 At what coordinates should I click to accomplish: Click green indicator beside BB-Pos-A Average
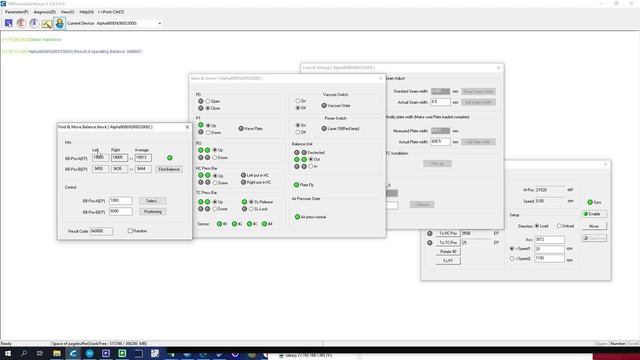[170, 158]
